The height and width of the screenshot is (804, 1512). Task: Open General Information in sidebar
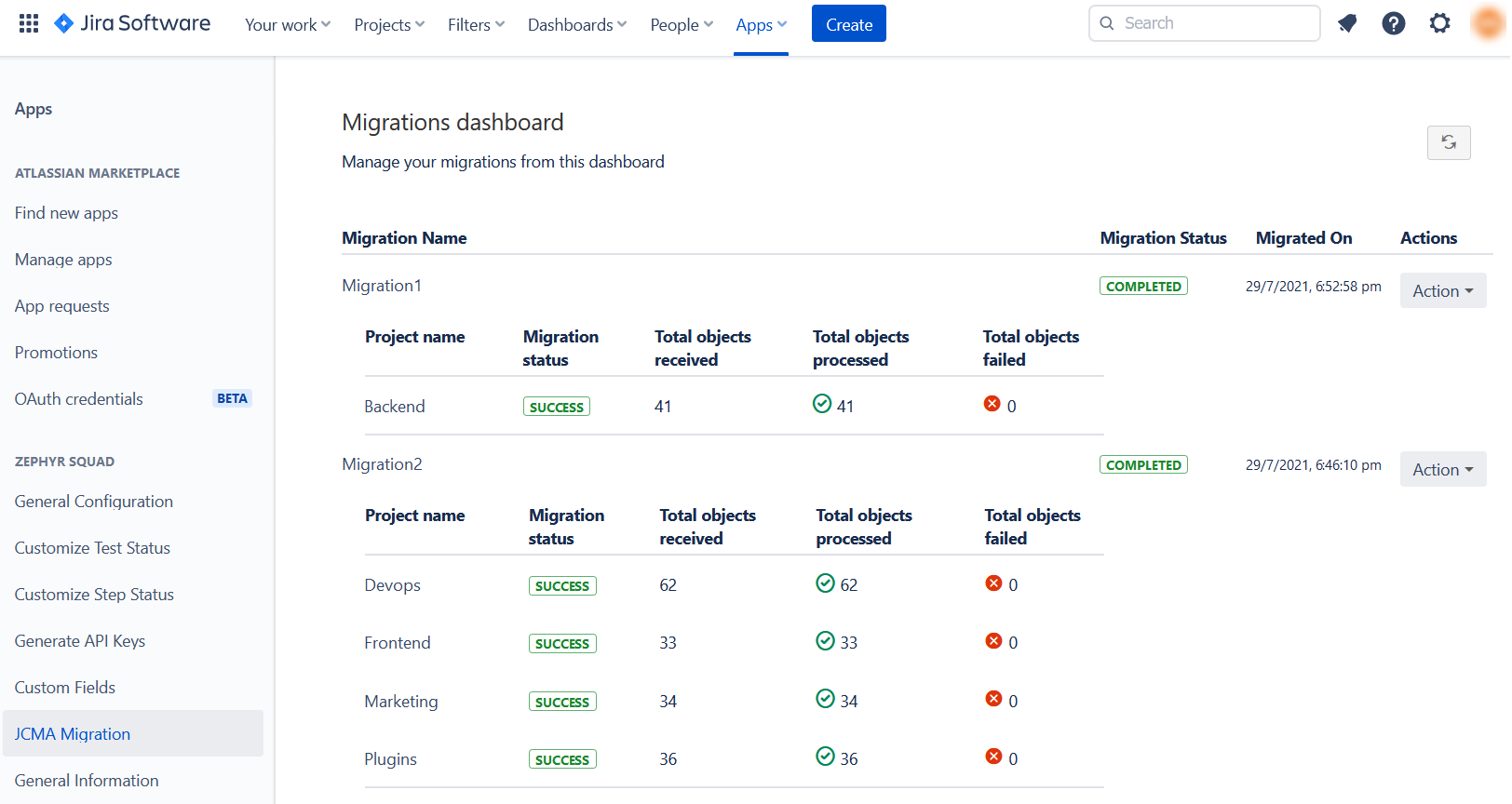87,781
